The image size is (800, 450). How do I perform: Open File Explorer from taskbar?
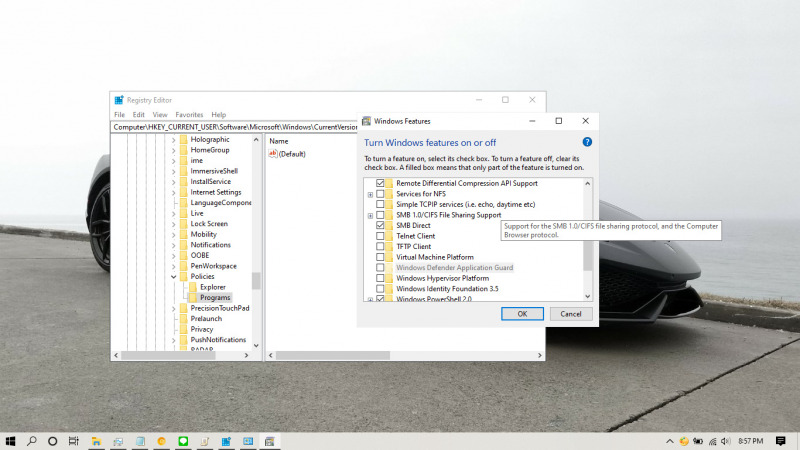(x=96, y=441)
